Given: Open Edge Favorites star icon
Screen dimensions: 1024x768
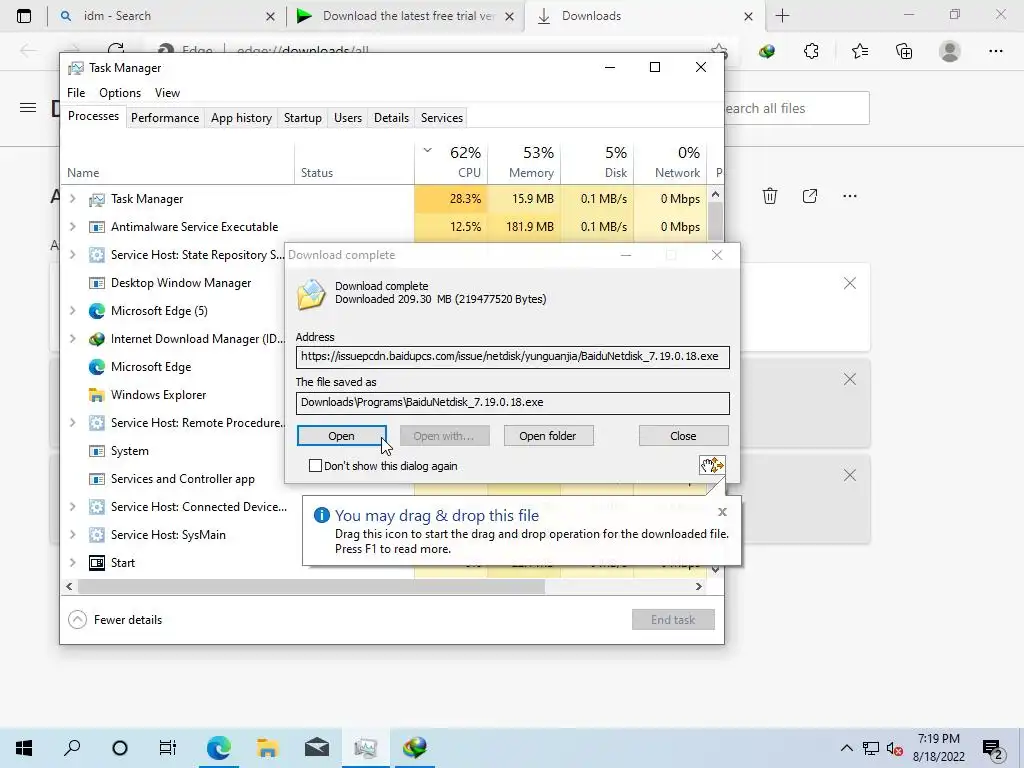Looking at the screenshot, I should click(859, 51).
